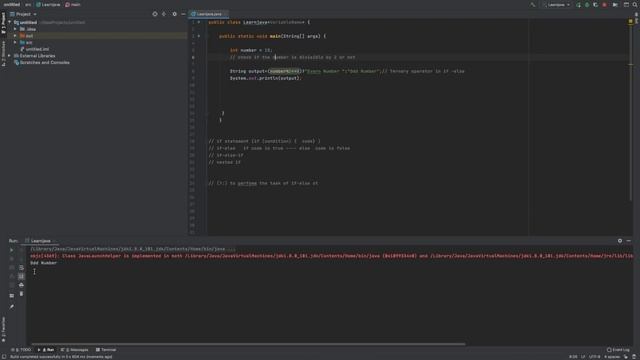Toggle soft-wrap icon in Run console

[21, 268]
